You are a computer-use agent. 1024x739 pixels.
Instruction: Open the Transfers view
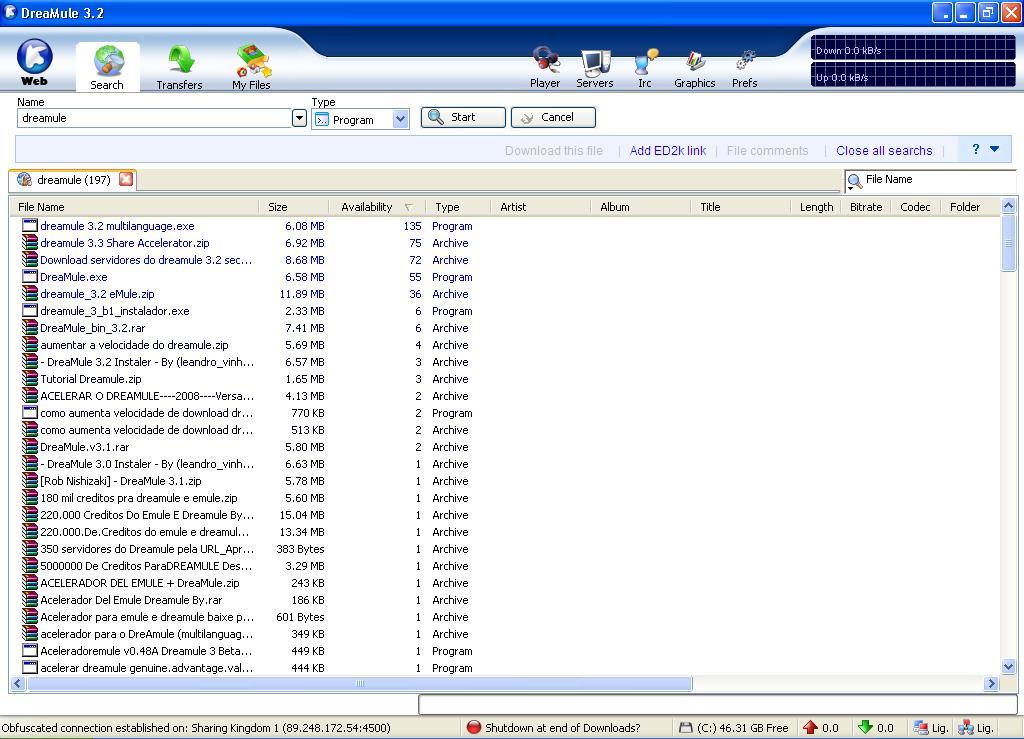pyautogui.click(x=180, y=67)
